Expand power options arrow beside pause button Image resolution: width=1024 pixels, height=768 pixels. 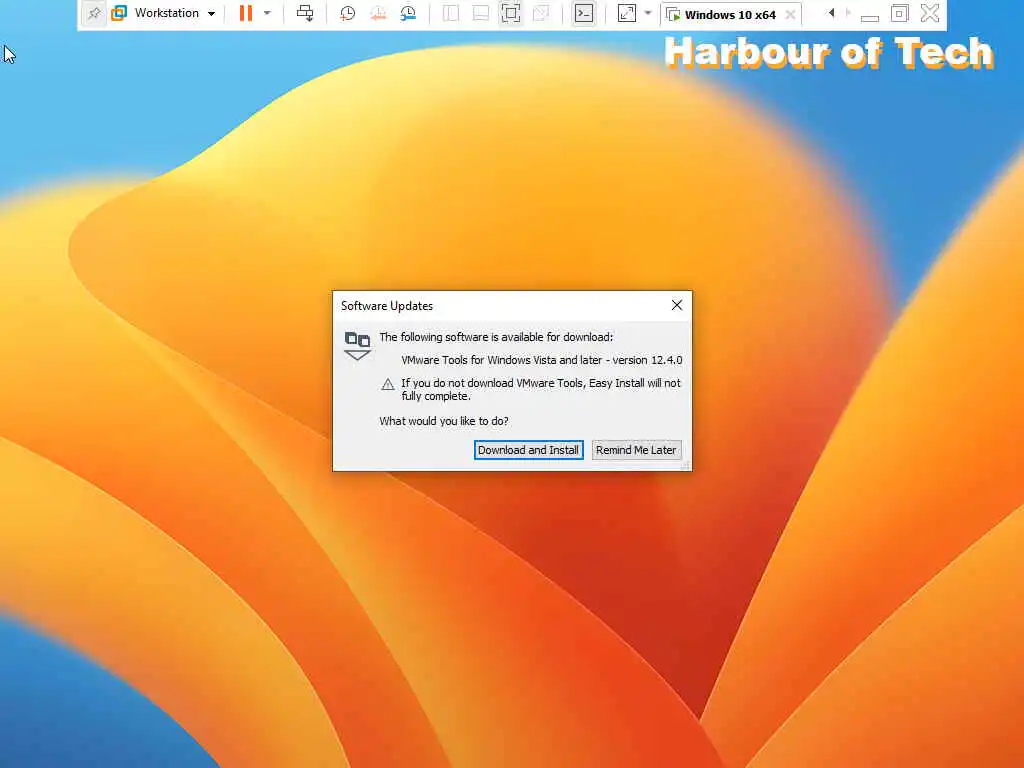click(x=267, y=13)
